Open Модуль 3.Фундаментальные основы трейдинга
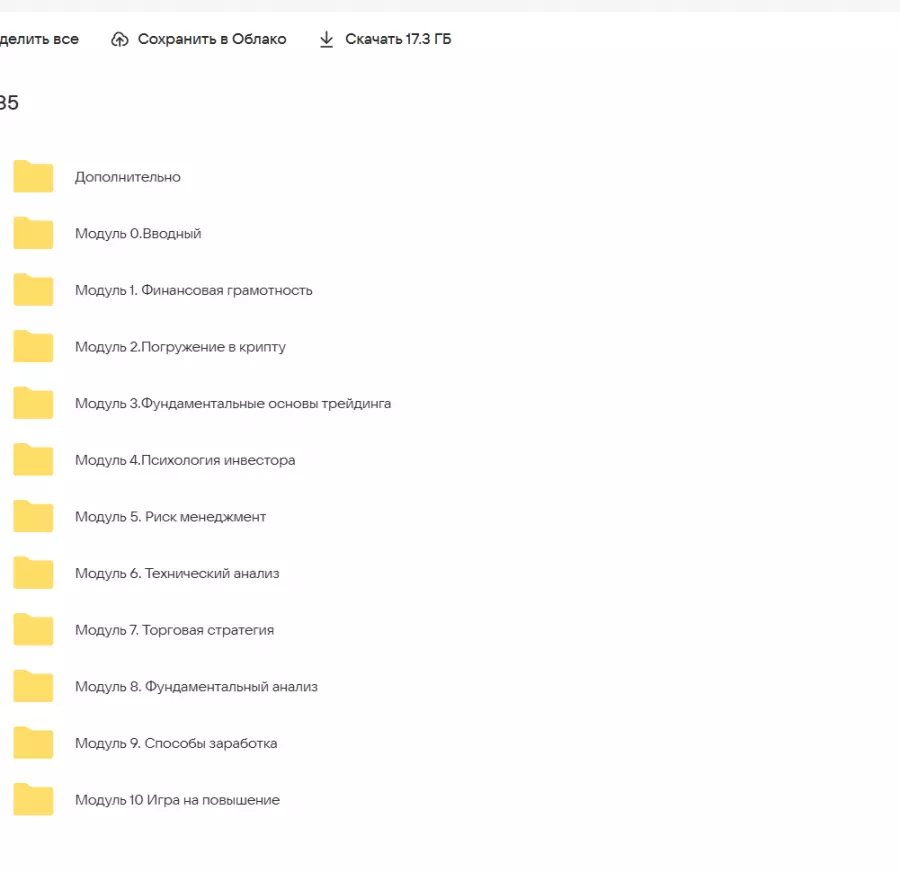 (233, 404)
